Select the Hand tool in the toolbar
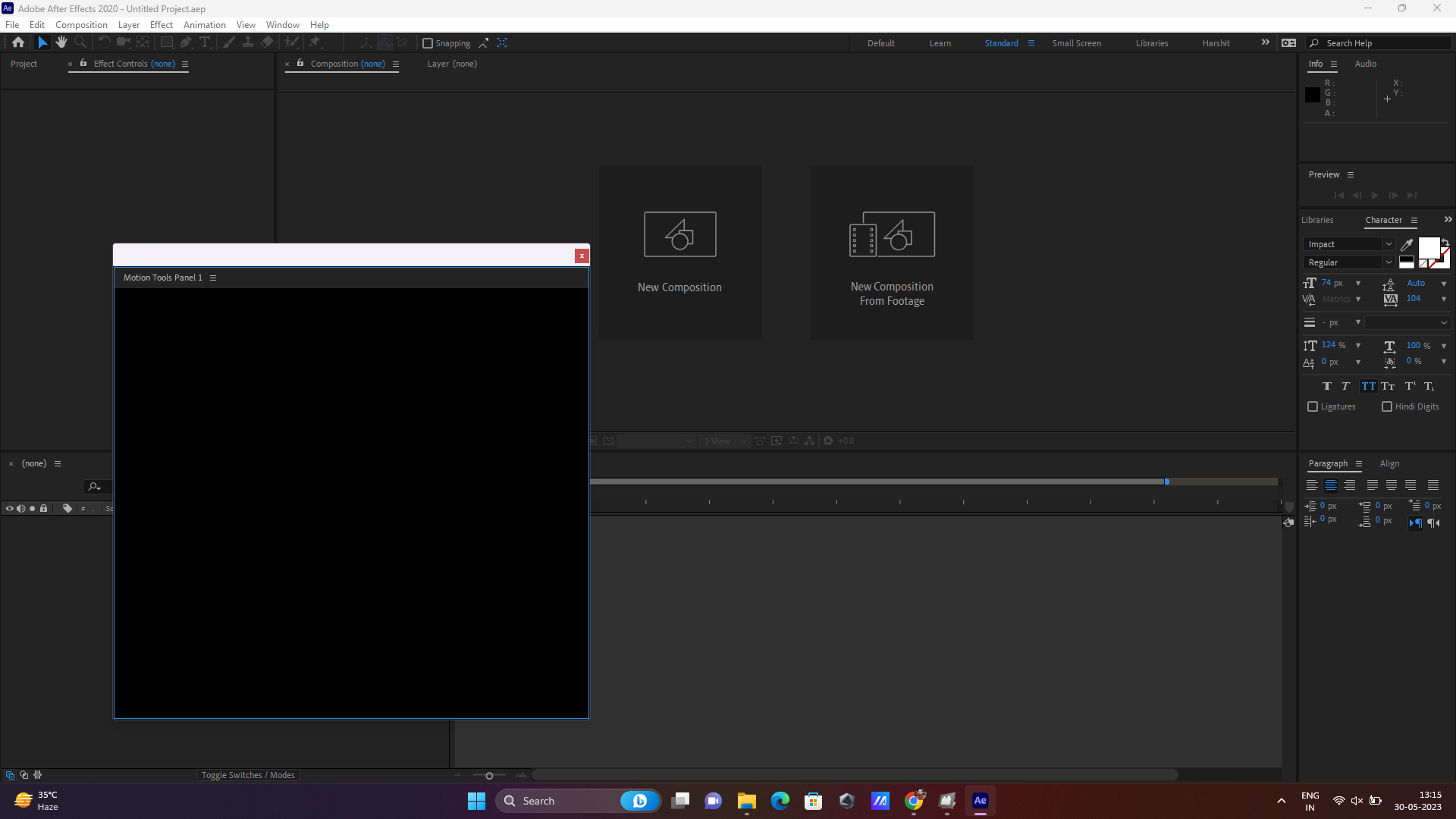Viewport: 1456px width, 819px height. 61,42
